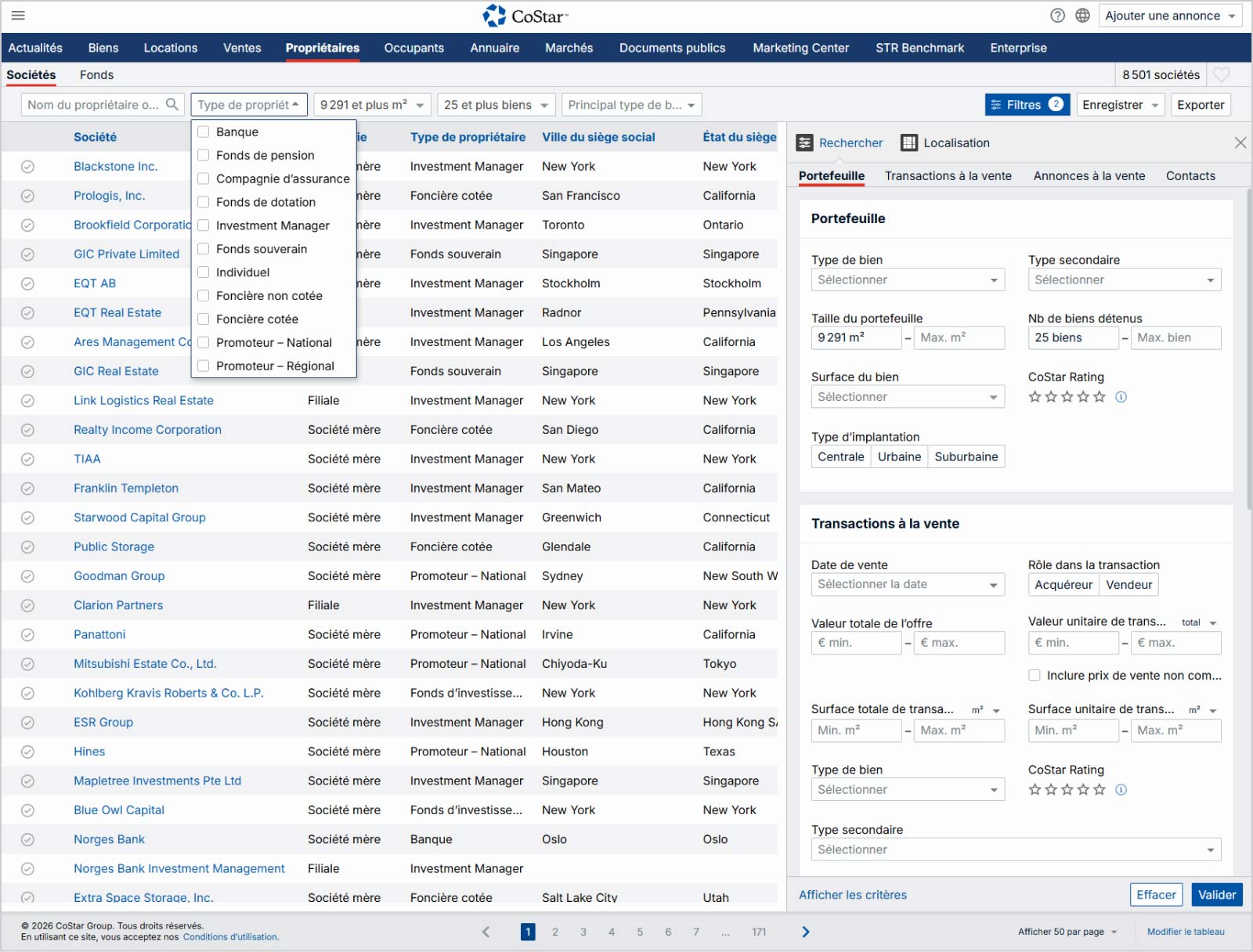Open the 25 et plus biens dropdown

497,104
